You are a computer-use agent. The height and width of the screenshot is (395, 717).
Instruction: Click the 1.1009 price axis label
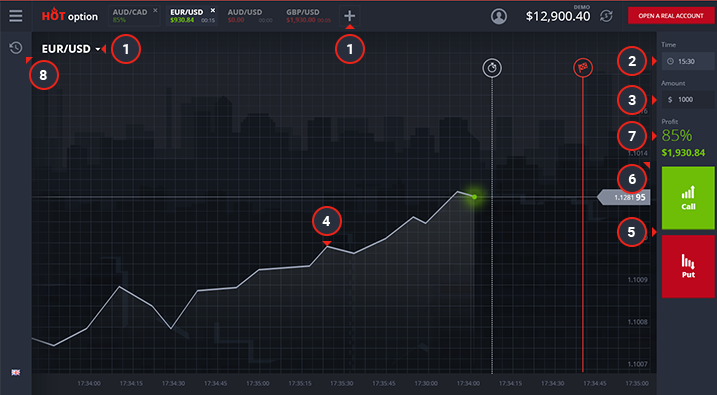637,279
